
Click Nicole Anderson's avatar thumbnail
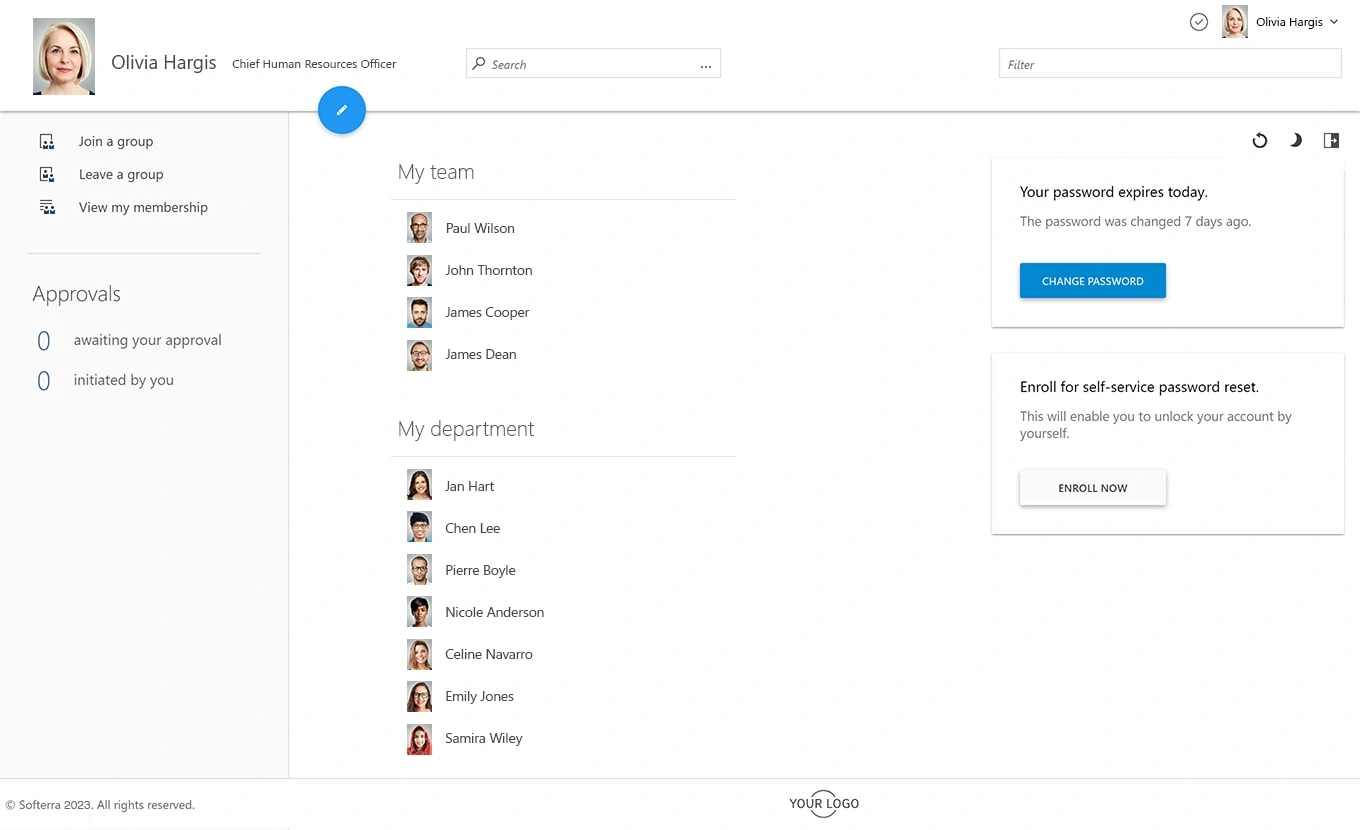pos(420,612)
